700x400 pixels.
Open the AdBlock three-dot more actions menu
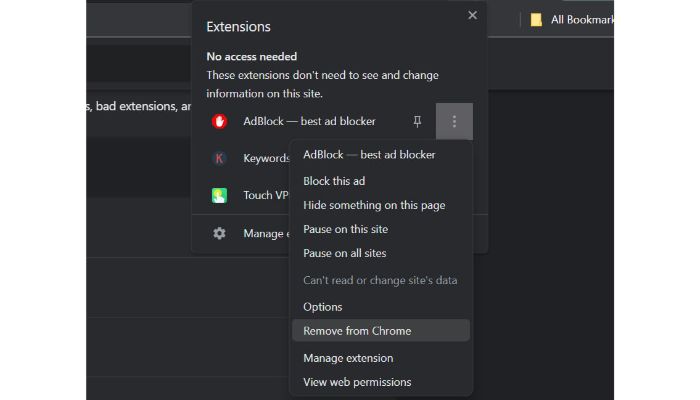tap(454, 121)
